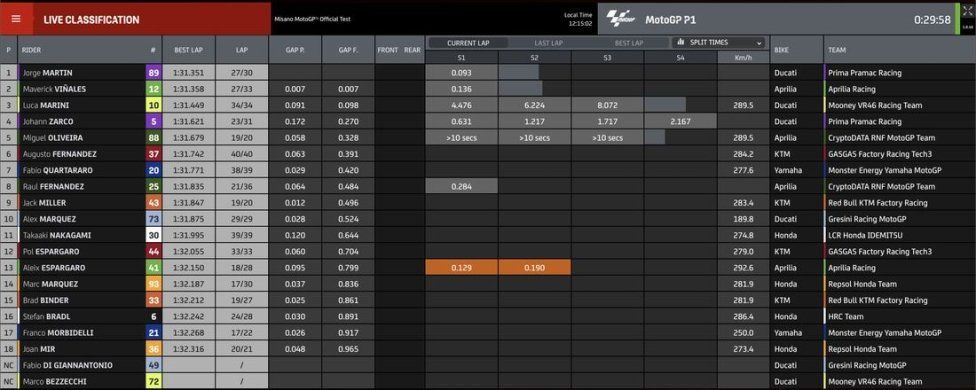The image size is (976, 390).
Task: Select Fabio Quartararo's row
Action: (488, 170)
